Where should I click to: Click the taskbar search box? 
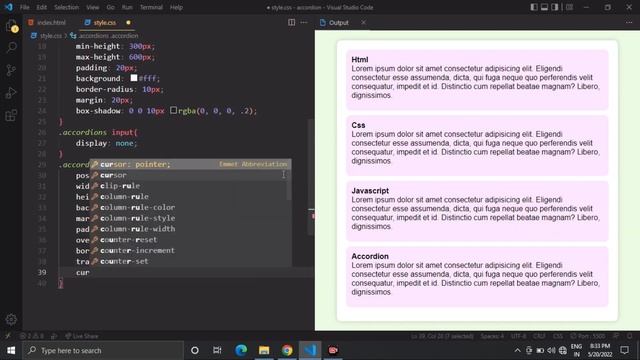pyautogui.click(x=103, y=350)
